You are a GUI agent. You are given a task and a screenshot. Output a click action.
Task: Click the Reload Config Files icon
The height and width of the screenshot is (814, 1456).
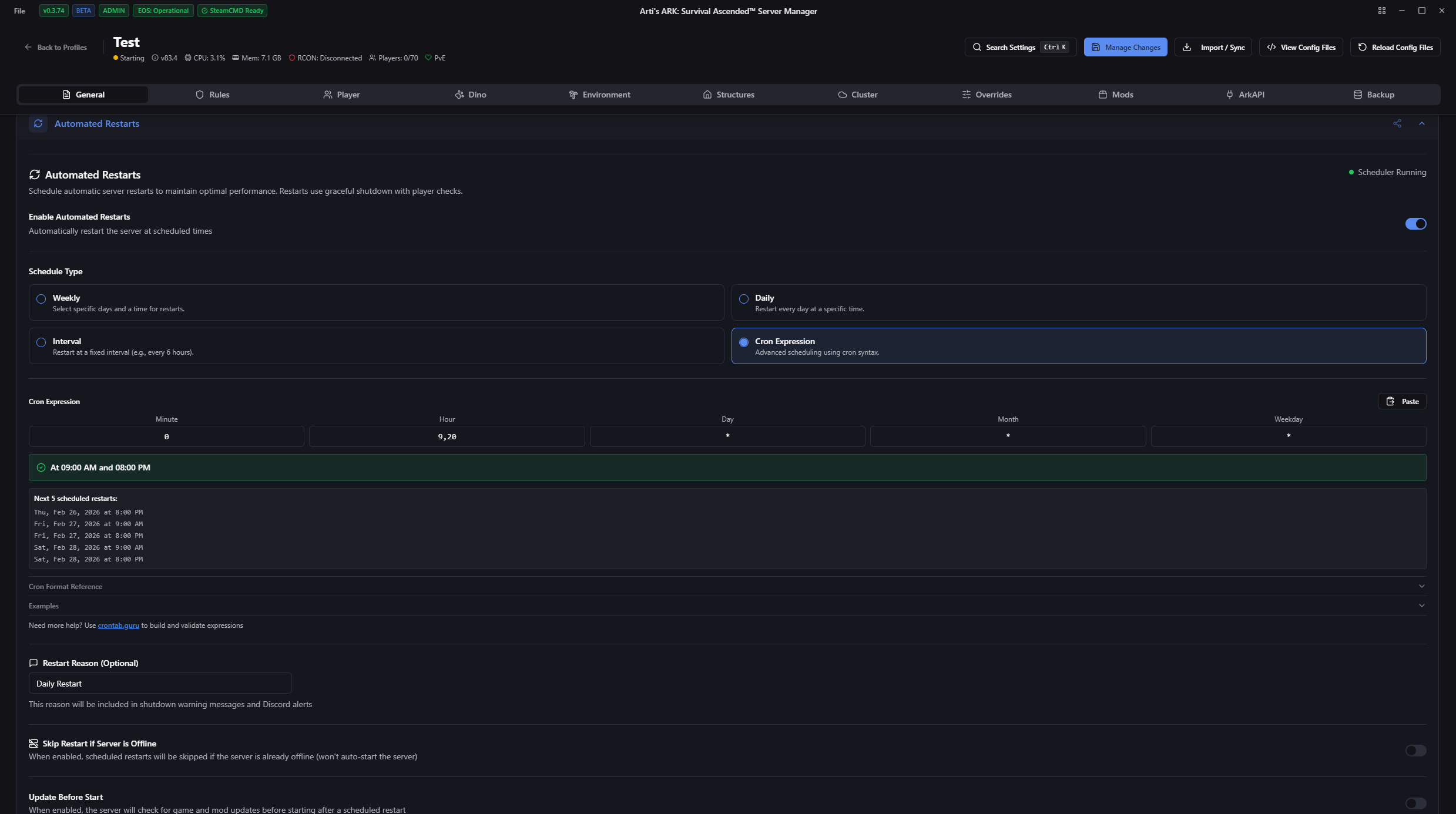pyautogui.click(x=1362, y=47)
